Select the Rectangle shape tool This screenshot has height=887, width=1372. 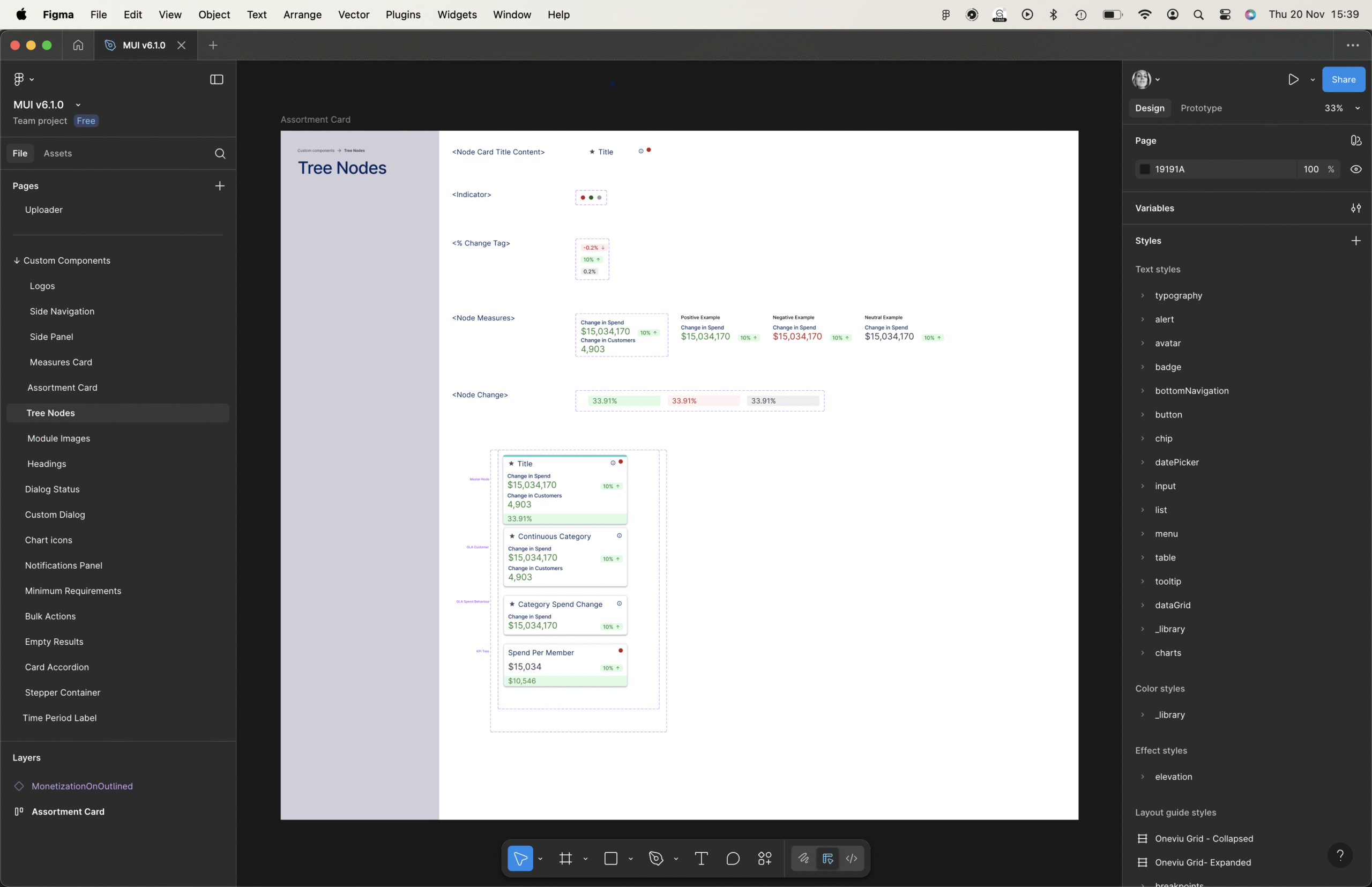coord(610,858)
